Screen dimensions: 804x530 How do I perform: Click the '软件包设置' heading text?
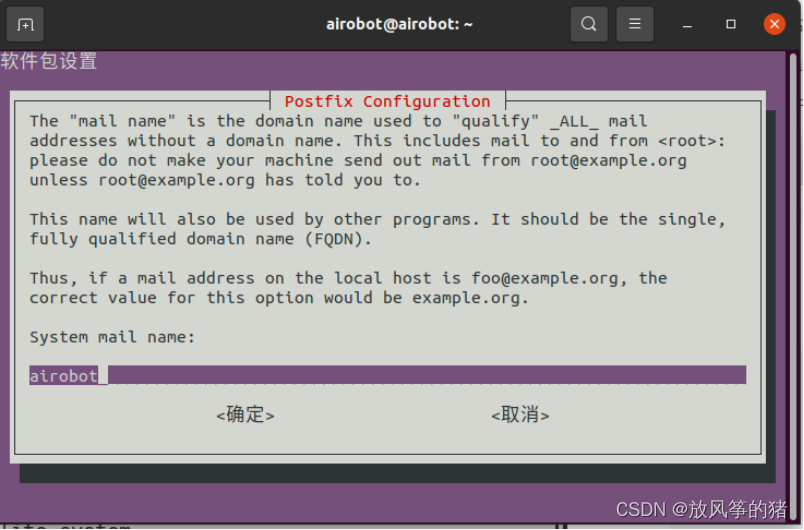coord(49,62)
